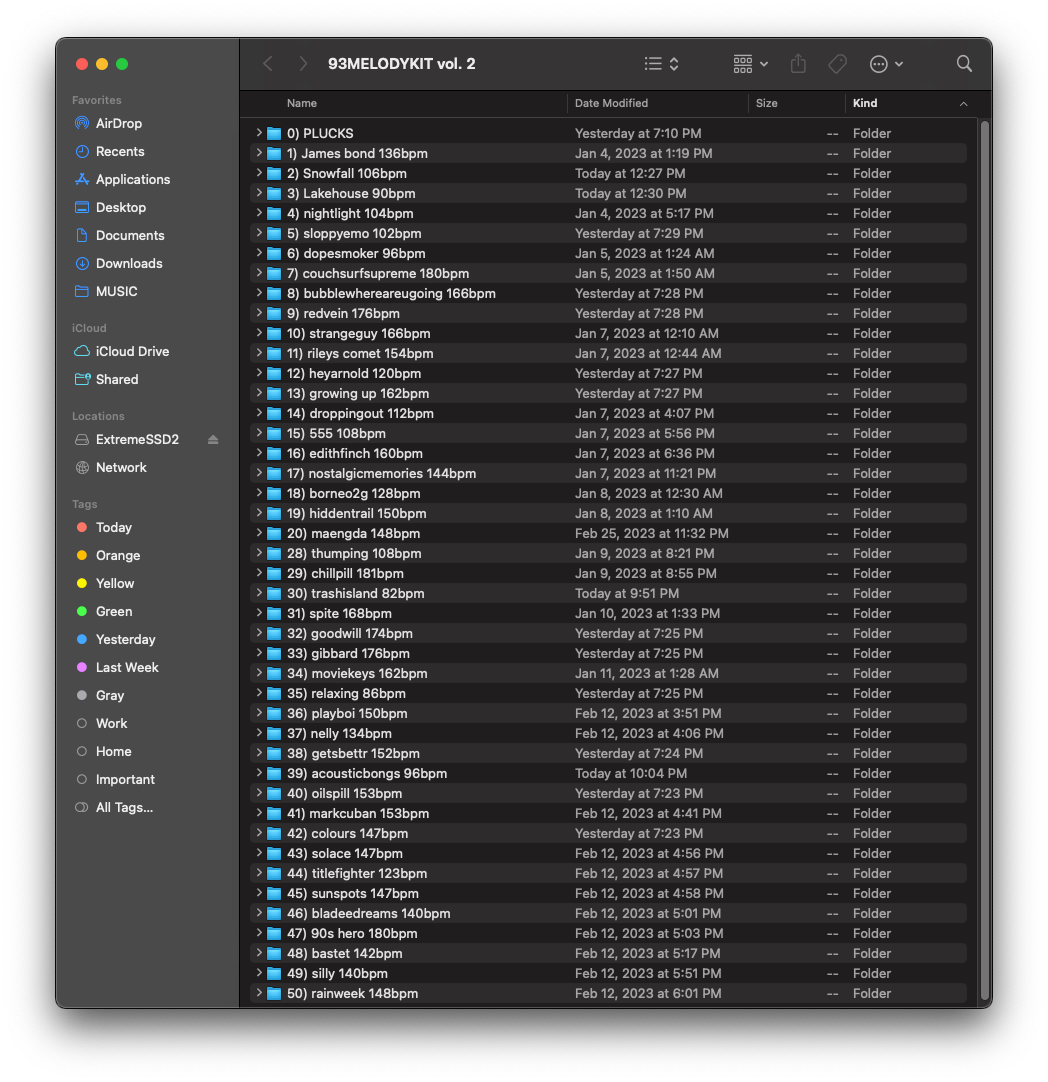The image size is (1048, 1082).
Task: Click the Search magnifying glass icon
Action: click(x=964, y=64)
